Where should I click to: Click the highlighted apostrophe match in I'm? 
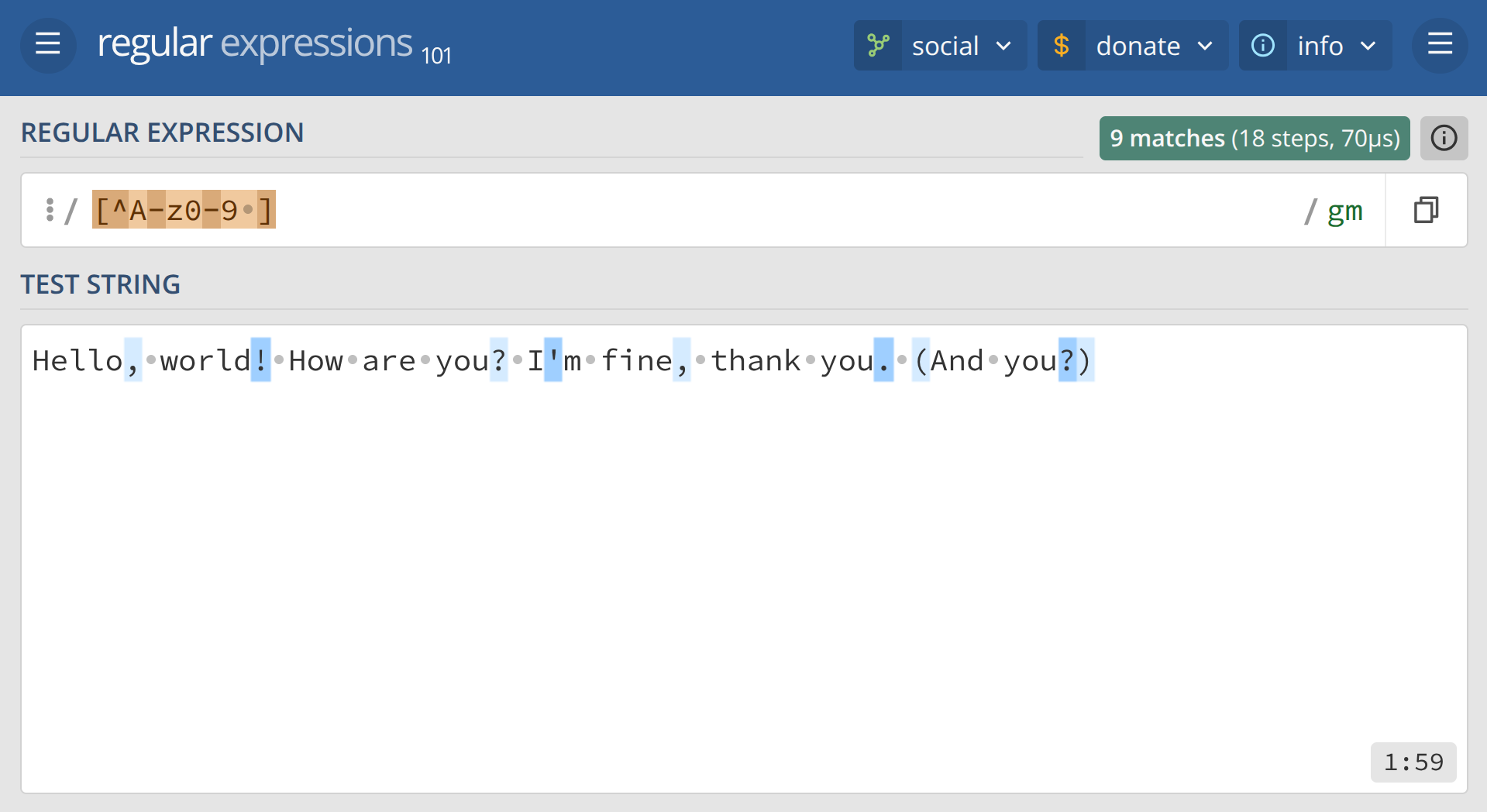coord(553,360)
